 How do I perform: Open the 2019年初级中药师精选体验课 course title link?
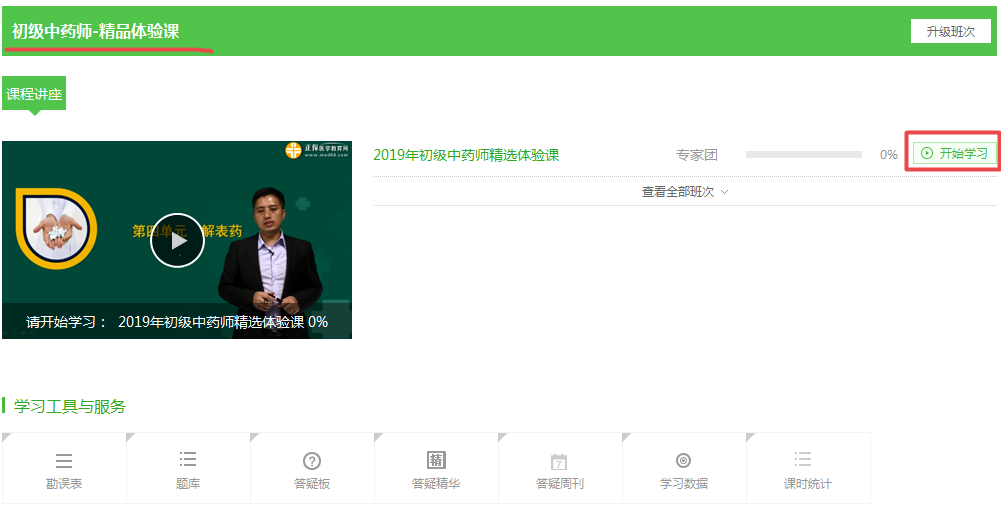coord(466,155)
